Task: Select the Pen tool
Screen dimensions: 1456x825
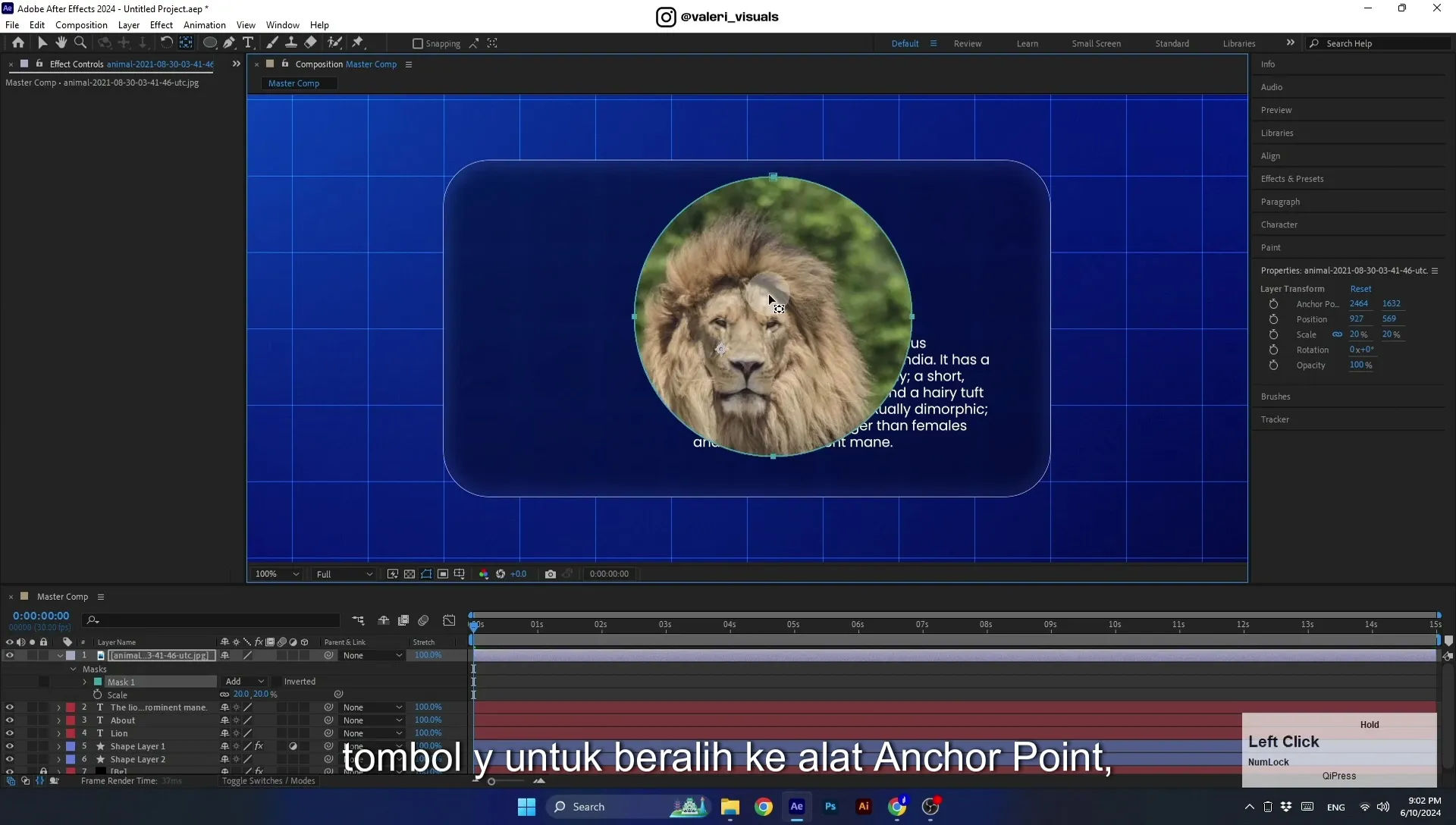Action: (x=229, y=43)
